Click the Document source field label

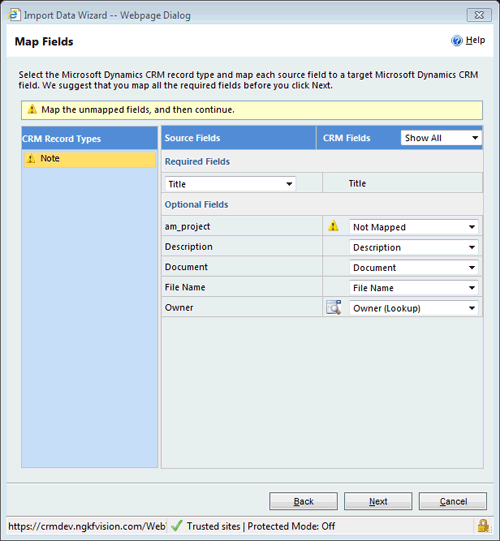[186, 267]
